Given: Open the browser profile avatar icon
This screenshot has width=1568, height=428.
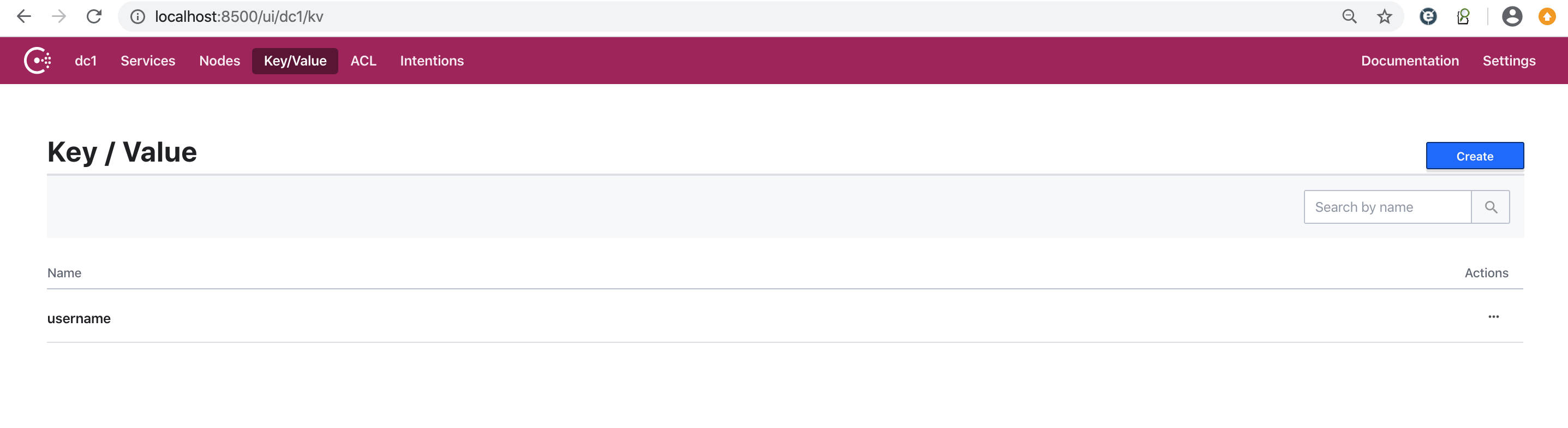Looking at the screenshot, I should (1512, 17).
